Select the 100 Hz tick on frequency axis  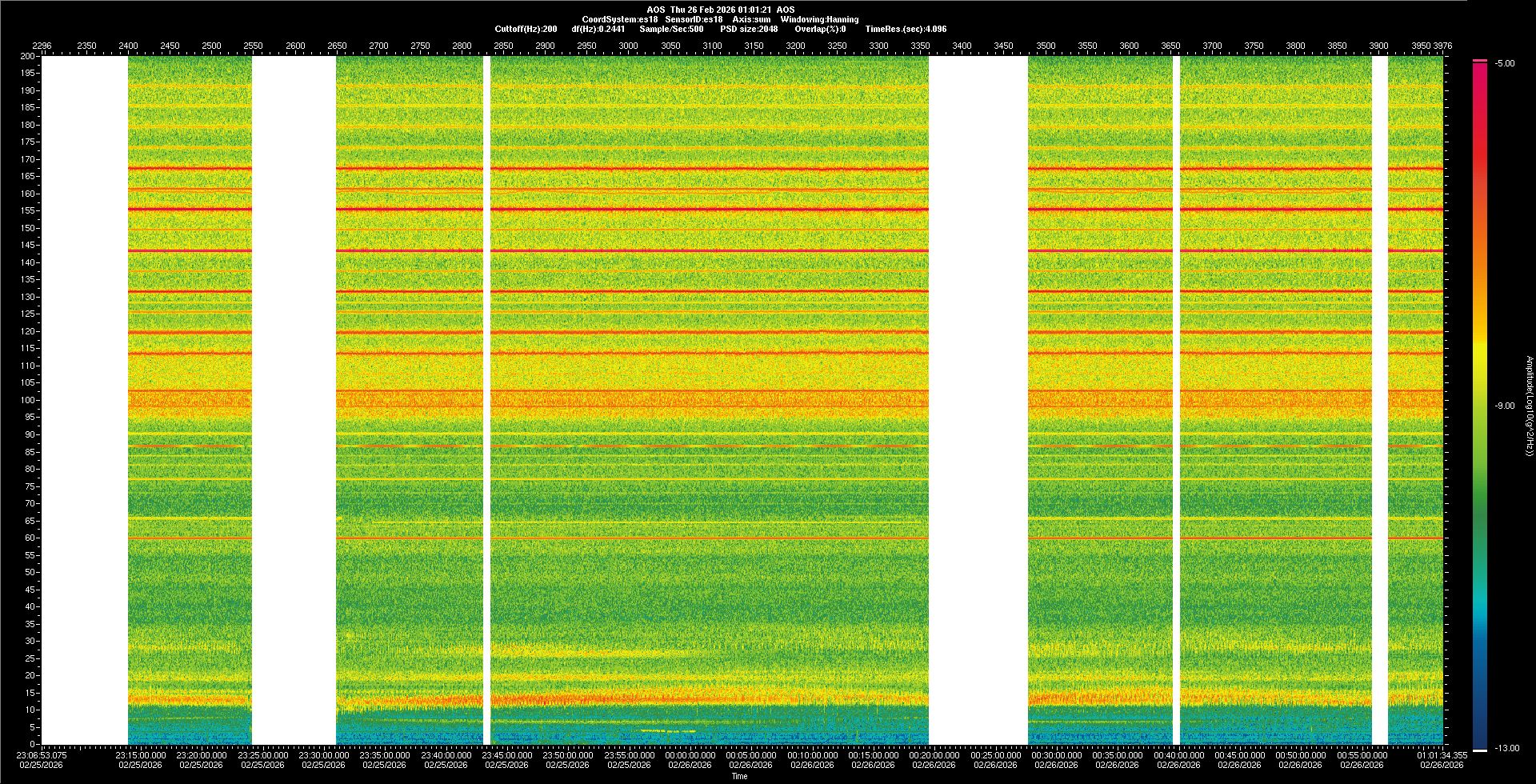[x=27, y=400]
